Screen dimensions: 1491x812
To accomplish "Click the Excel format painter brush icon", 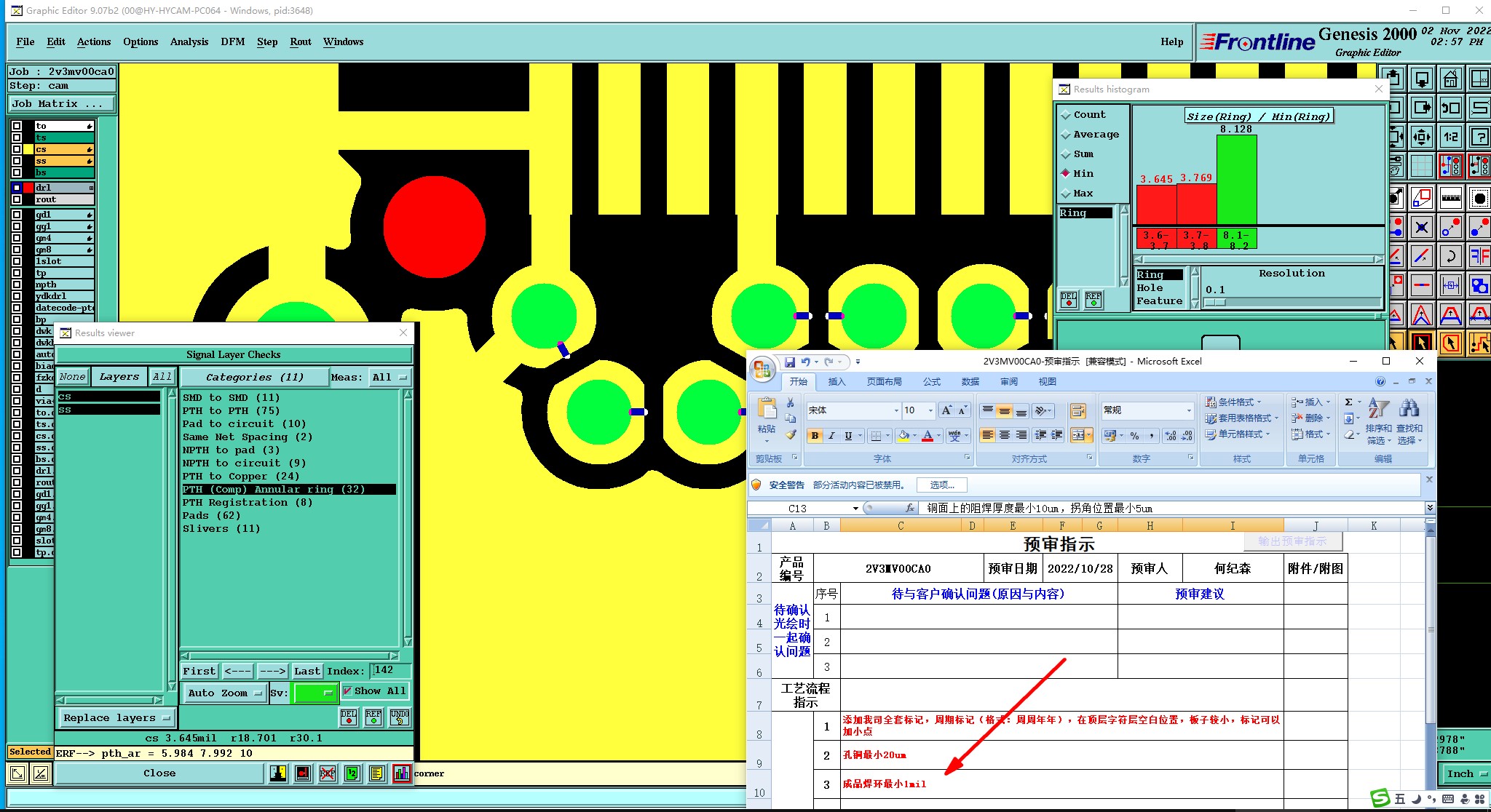I will click(791, 434).
